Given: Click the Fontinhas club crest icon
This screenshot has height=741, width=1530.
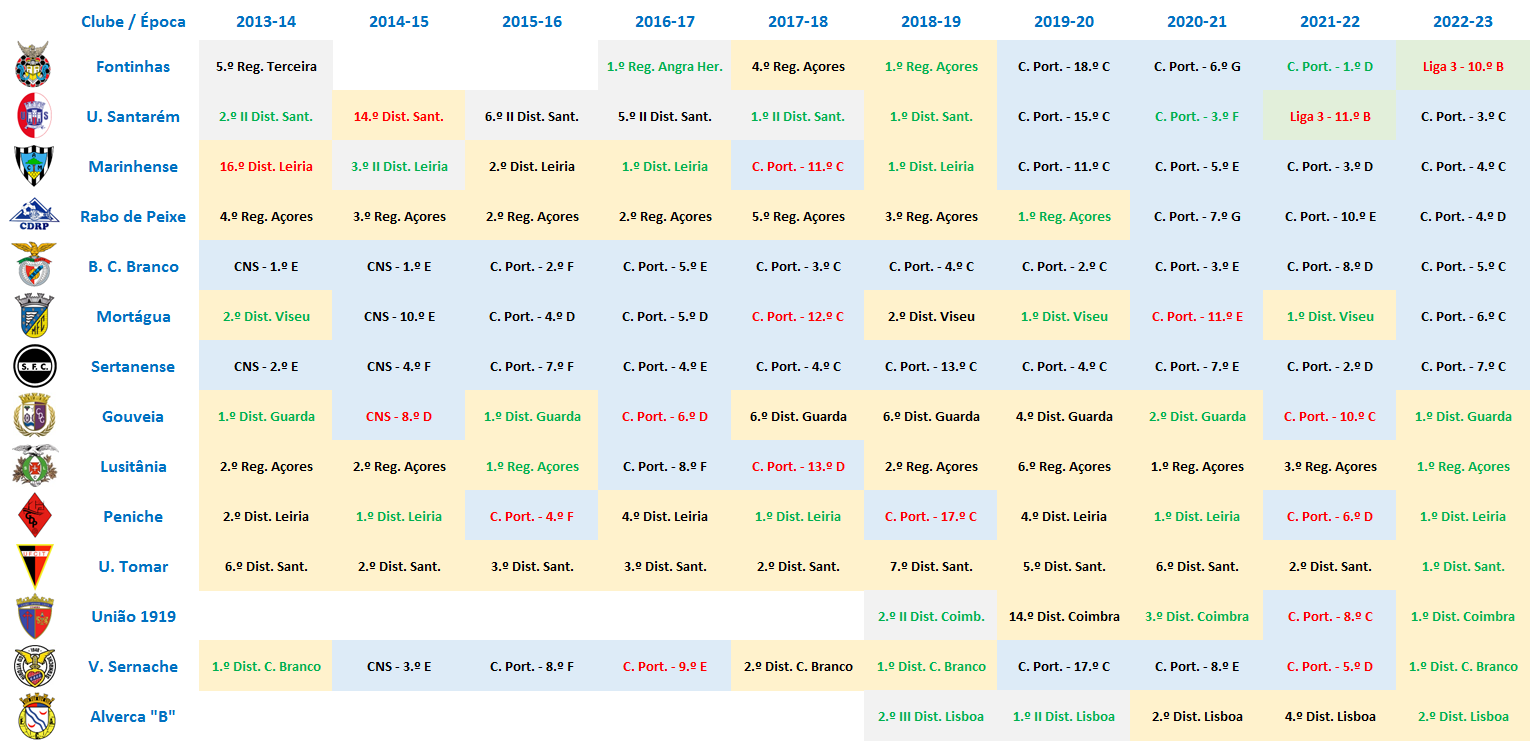Looking at the screenshot, I should [33, 65].
